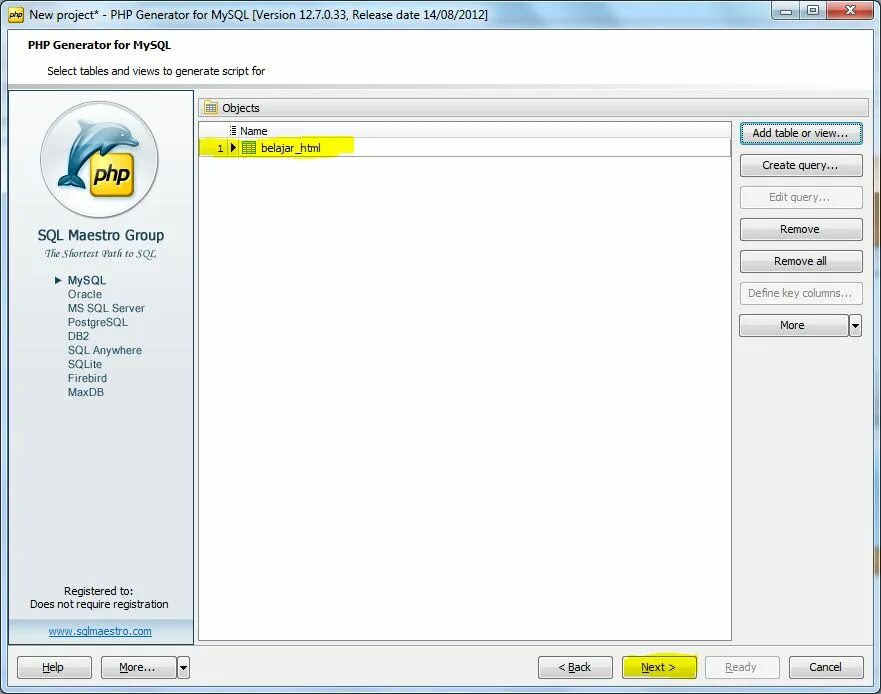The width and height of the screenshot is (881, 694).
Task: Click the PHP app icon in title bar
Action: pos(15,15)
